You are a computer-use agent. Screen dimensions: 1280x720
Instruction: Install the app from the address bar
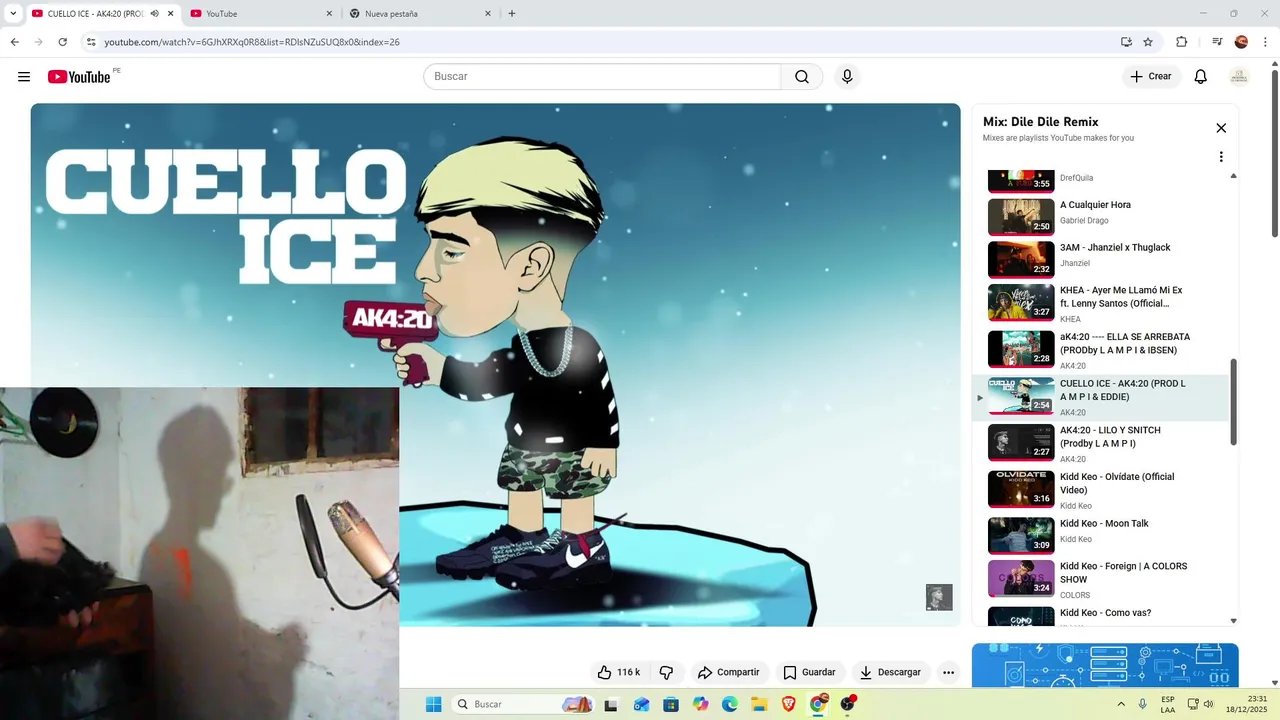(x=1126, y=42)
